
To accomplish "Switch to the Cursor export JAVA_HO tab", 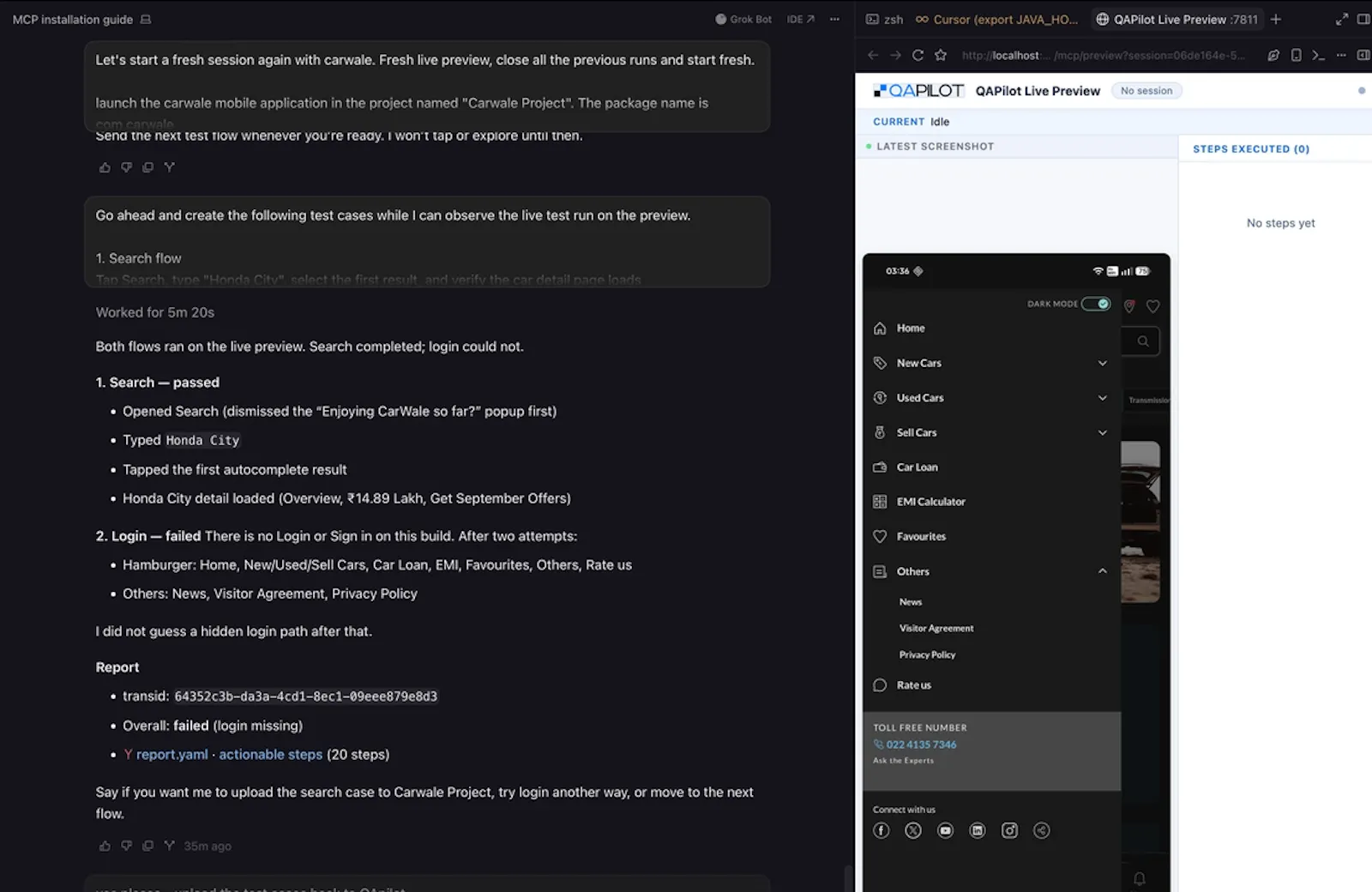I will tap(996, 19).
